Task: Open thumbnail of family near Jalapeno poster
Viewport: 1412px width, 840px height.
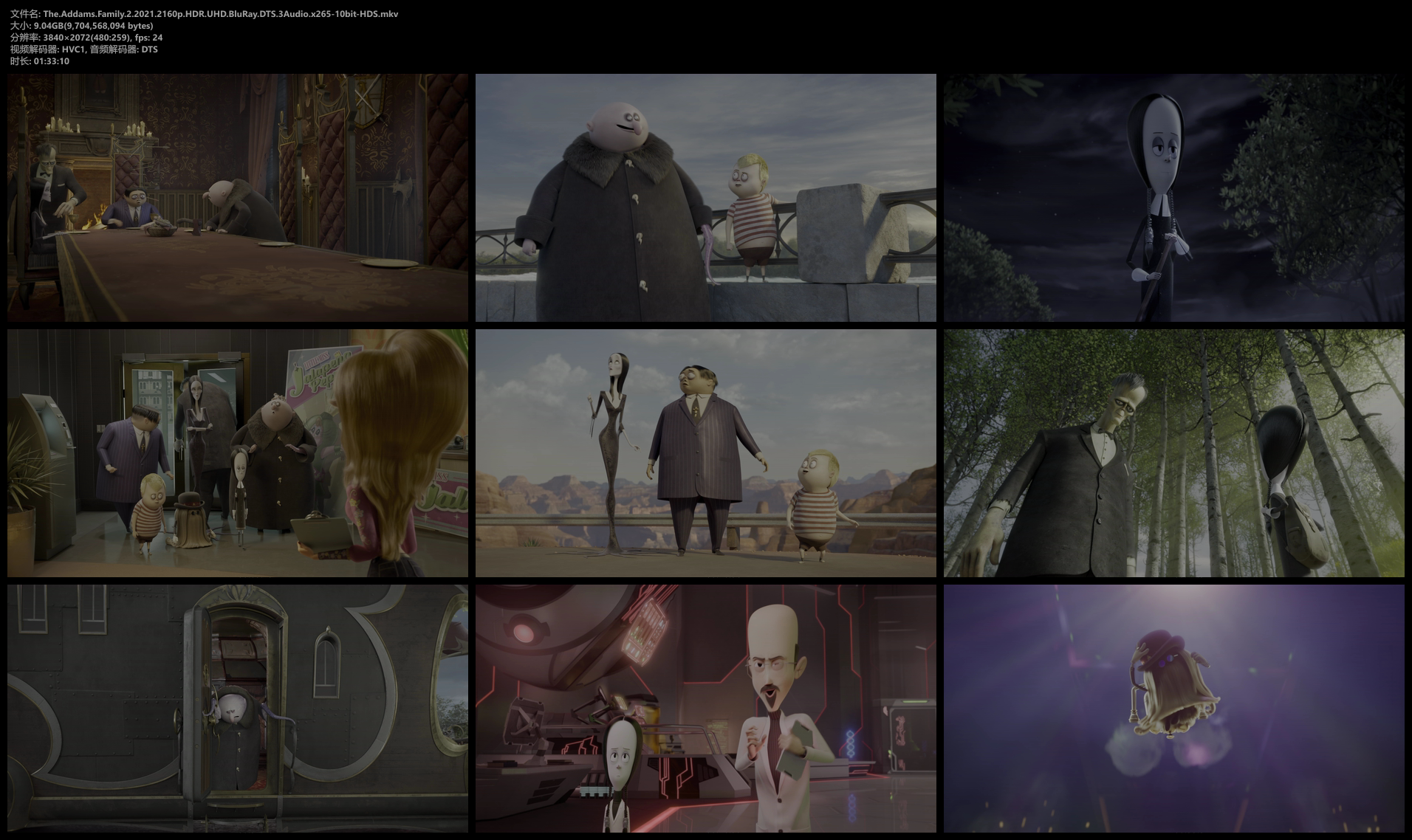Action: pyautogui.click(x=238, y=453)
